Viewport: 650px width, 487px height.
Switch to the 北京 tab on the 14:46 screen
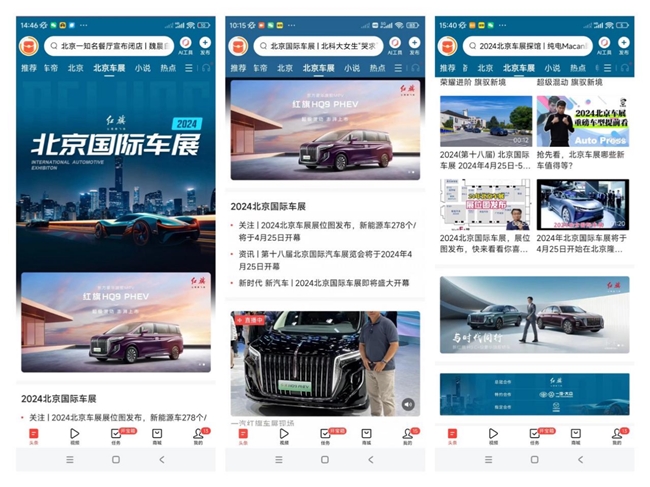(75, 68)
